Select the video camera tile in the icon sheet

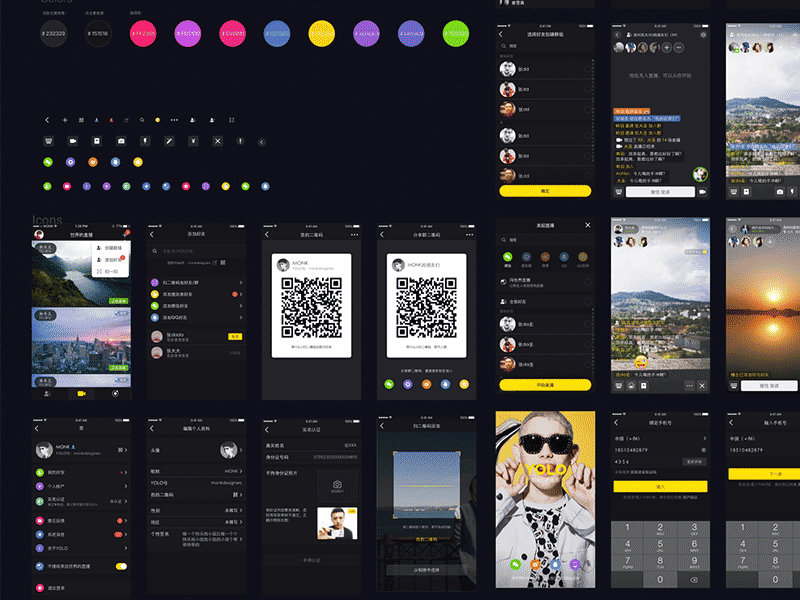tap(72, 141)
